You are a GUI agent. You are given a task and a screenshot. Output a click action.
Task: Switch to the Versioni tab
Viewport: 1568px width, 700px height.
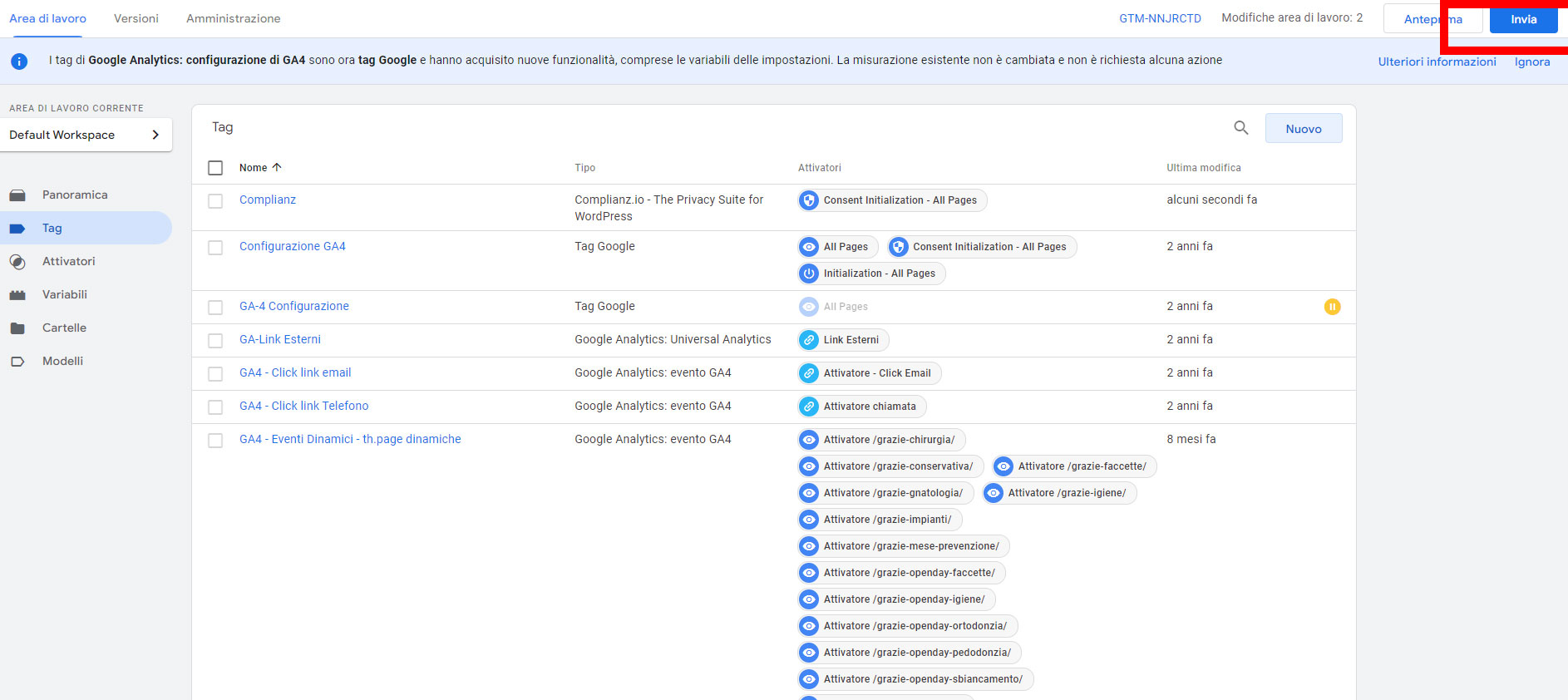tap(136, 18)
